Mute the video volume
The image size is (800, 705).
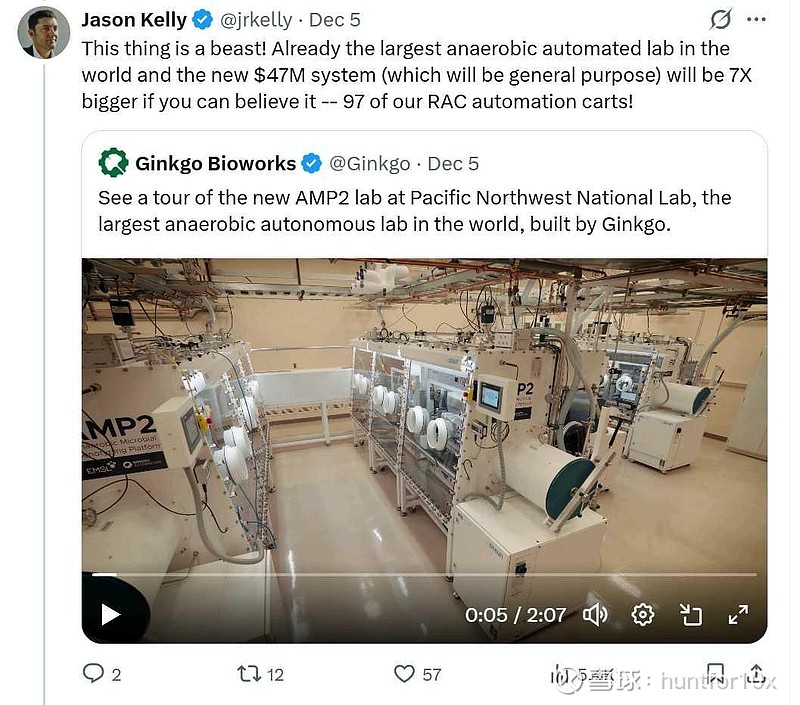pos(595,614)
